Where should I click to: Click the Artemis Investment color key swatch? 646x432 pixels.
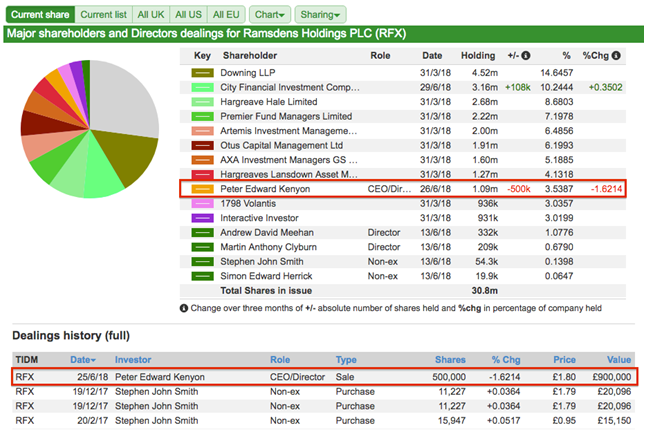[202, 131]
